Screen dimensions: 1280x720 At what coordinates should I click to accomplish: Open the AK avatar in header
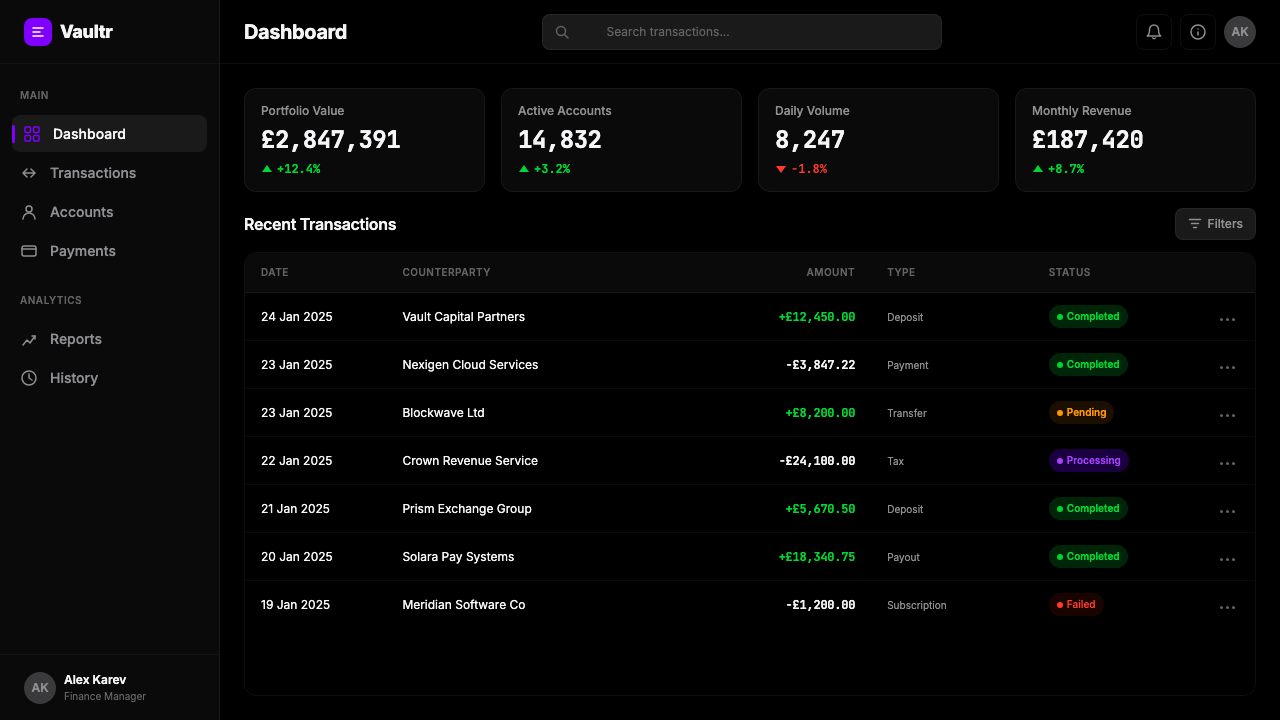coord(1240,32)
